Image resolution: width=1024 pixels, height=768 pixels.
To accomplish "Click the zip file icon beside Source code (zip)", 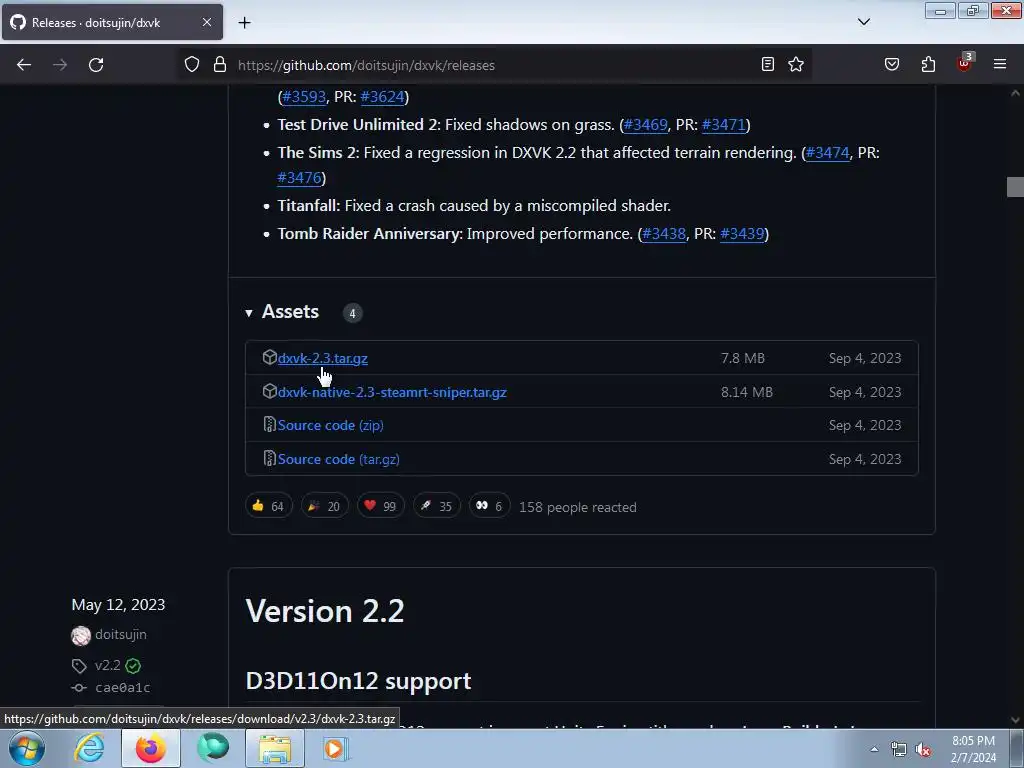I will 269,424.
